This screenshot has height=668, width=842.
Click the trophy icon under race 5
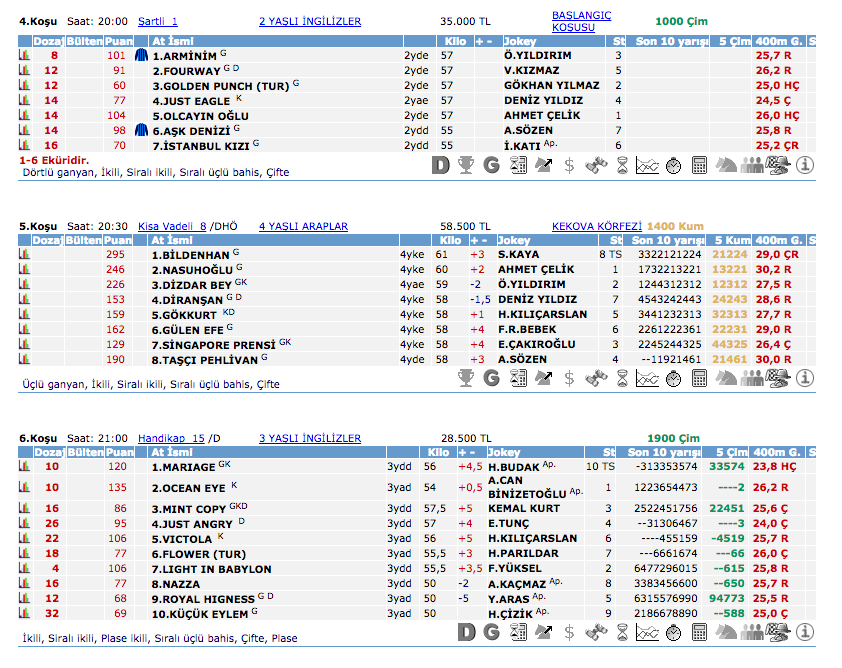(466, 378)
